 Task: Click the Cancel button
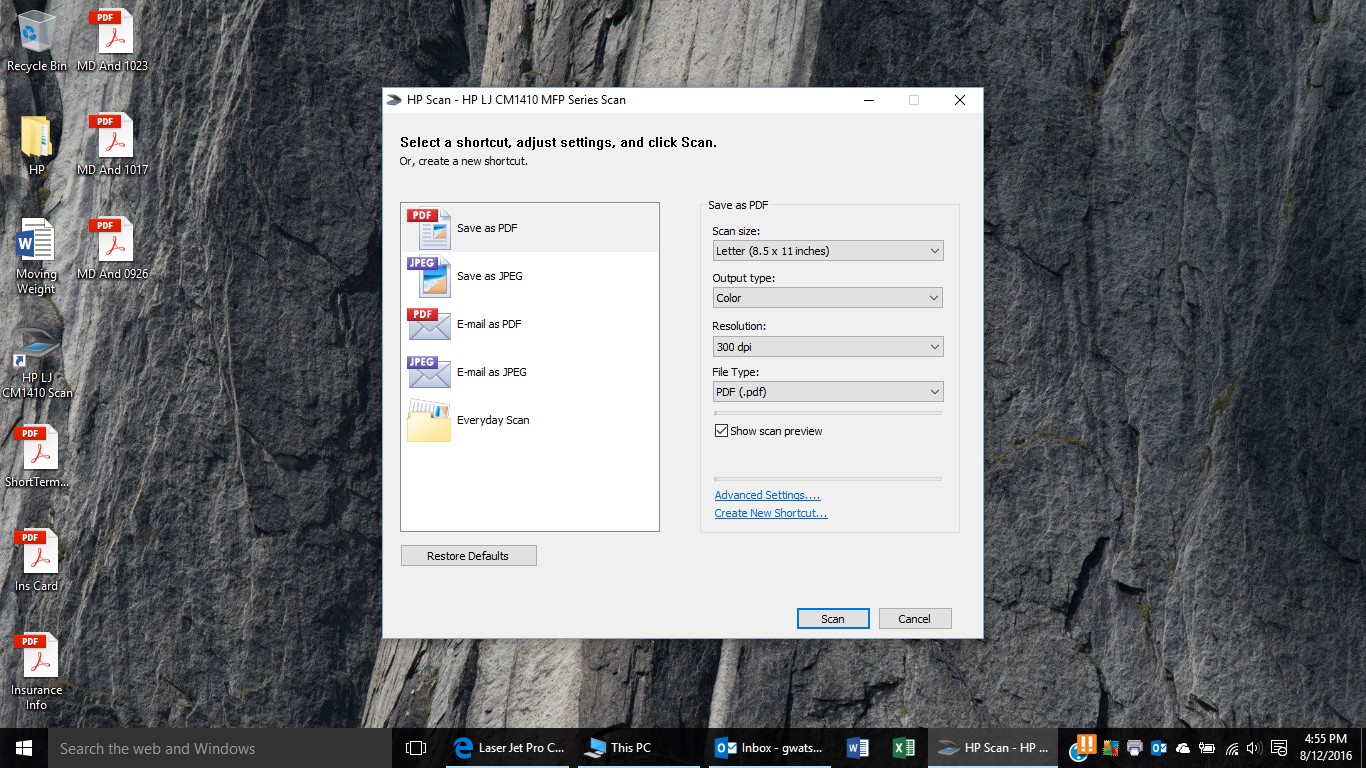(x=914, y=619)
